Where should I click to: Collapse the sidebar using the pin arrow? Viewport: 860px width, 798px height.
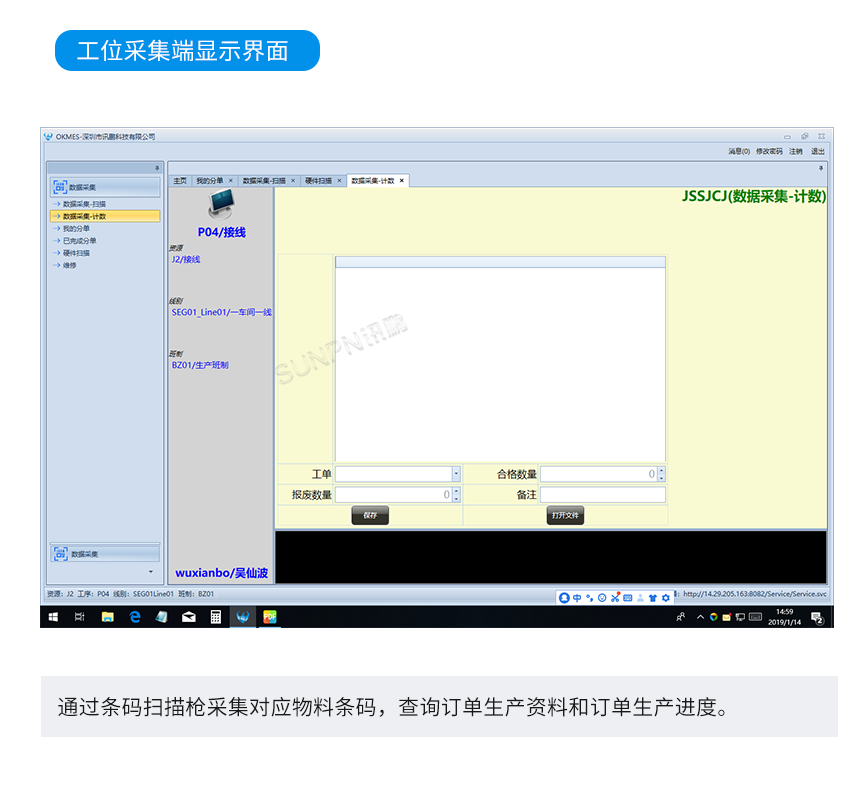pos(156,165)
